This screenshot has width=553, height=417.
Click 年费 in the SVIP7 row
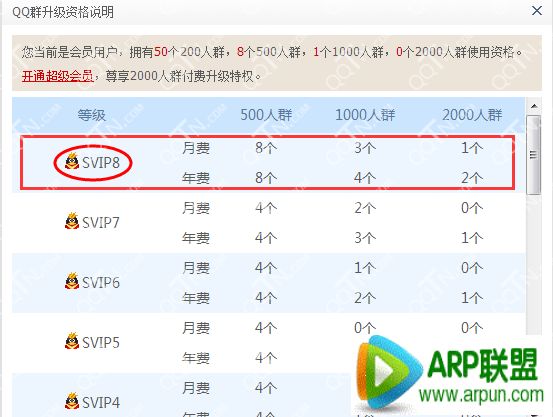tap(196, 238)
